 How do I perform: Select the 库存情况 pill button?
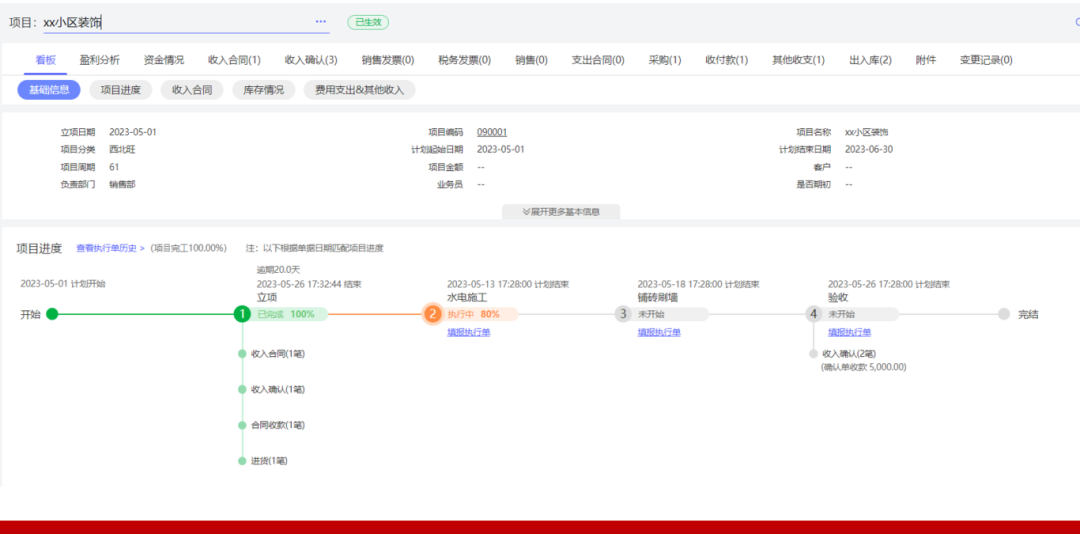(263, 90)
